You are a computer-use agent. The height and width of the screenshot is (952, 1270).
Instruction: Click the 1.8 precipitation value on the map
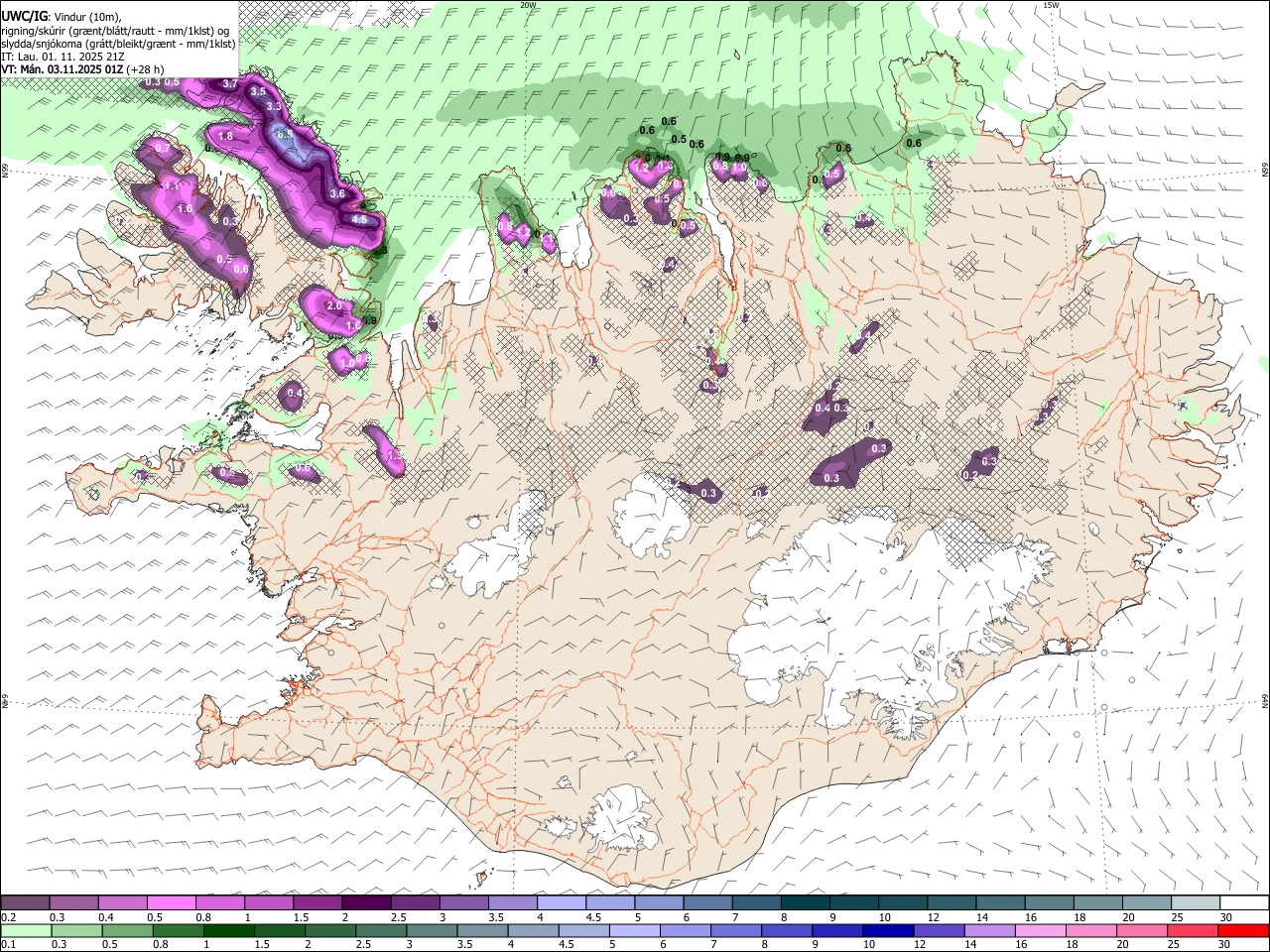(225, 136)
